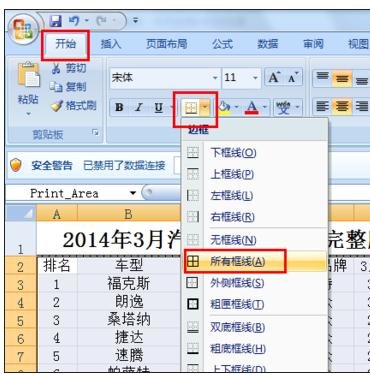Apply the red font color
Image resolution: width=370 pixels, height=374 pixels.
coord(252,107)
